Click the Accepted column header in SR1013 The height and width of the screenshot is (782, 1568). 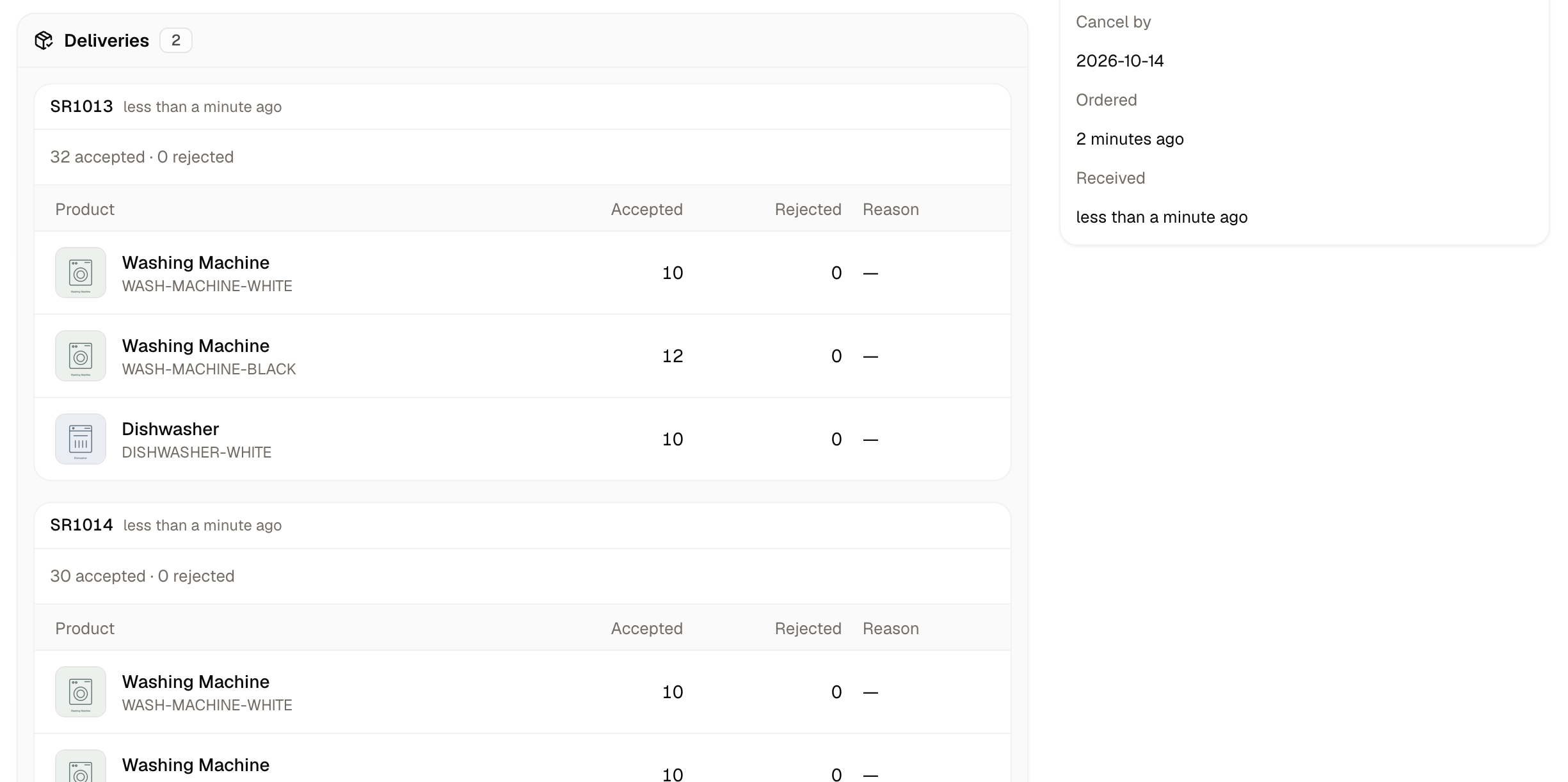[646, 209]
